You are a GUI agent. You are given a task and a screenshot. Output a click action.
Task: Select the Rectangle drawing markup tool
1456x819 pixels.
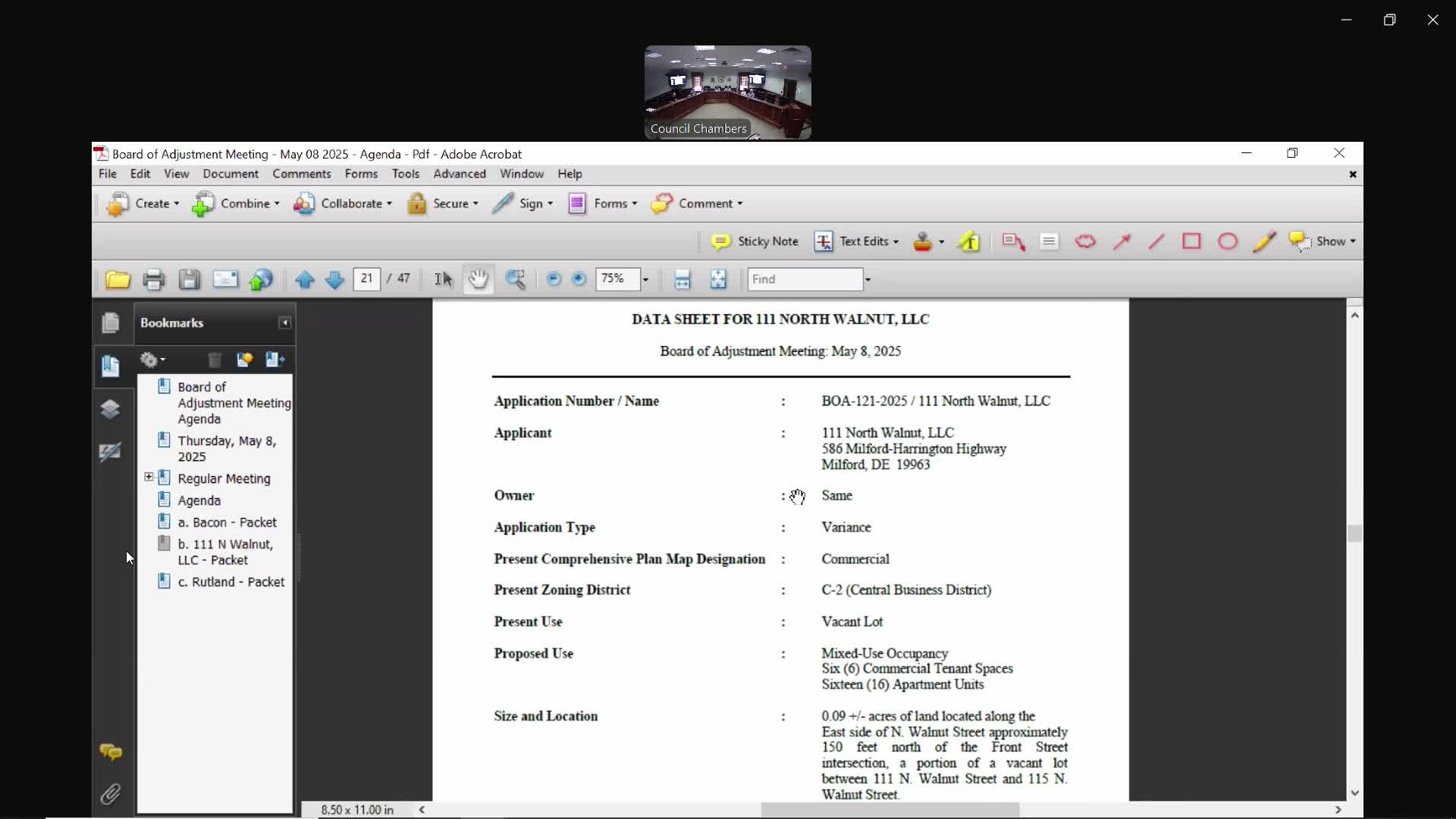point(1191,242)
